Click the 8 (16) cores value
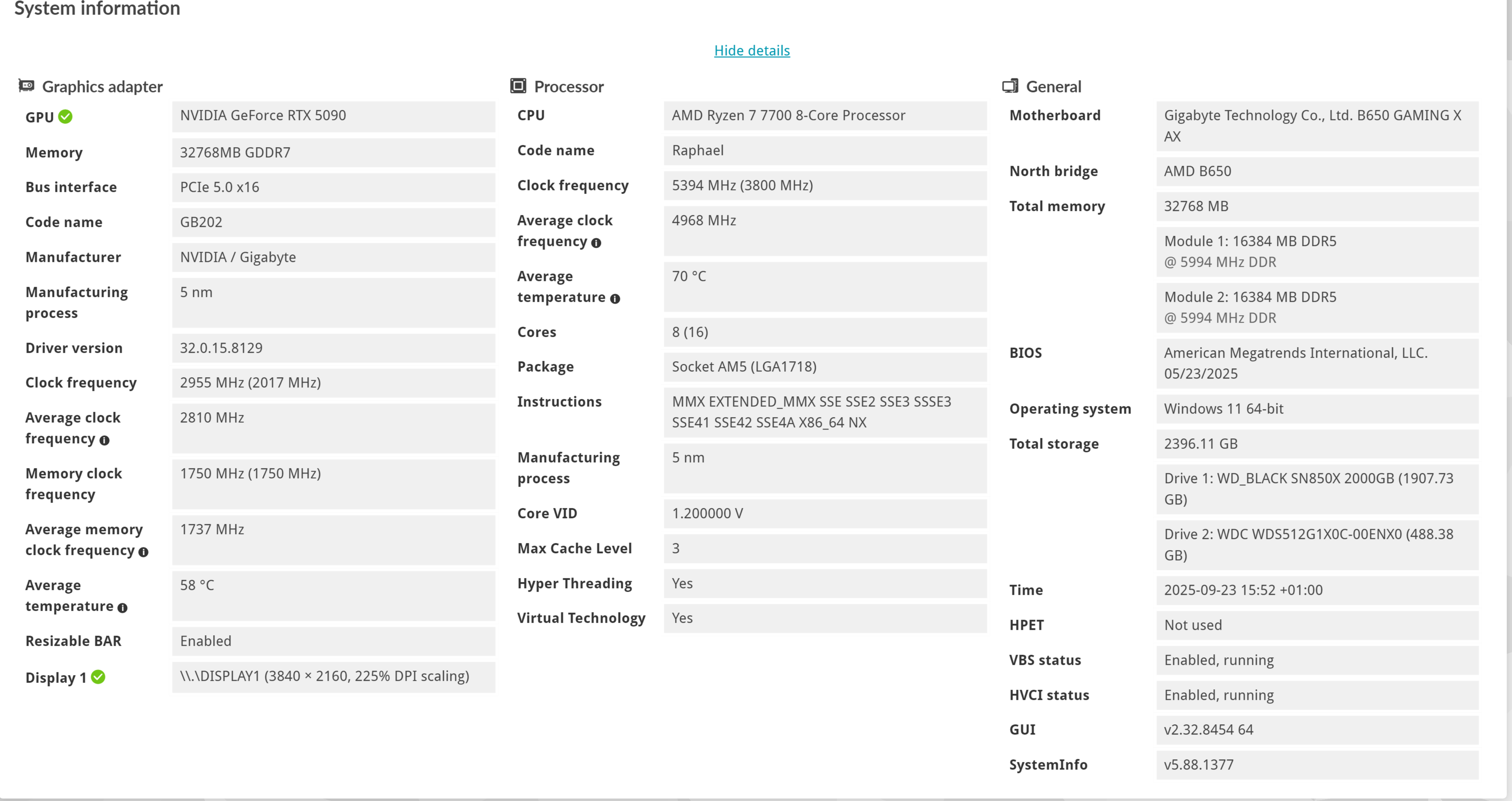The height and width of the screenshot is (801, 1512). (x=825, y=332)
